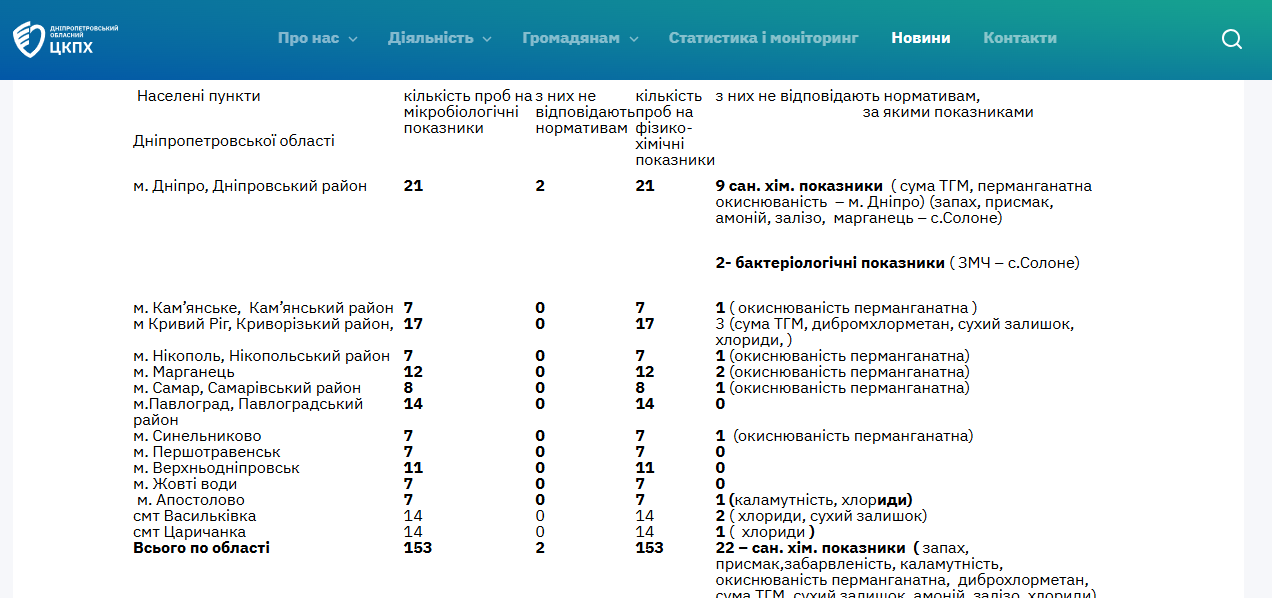1272x598 pixels.
Task: Open the Діяльність menu item
Action: [x=430, y=38]
